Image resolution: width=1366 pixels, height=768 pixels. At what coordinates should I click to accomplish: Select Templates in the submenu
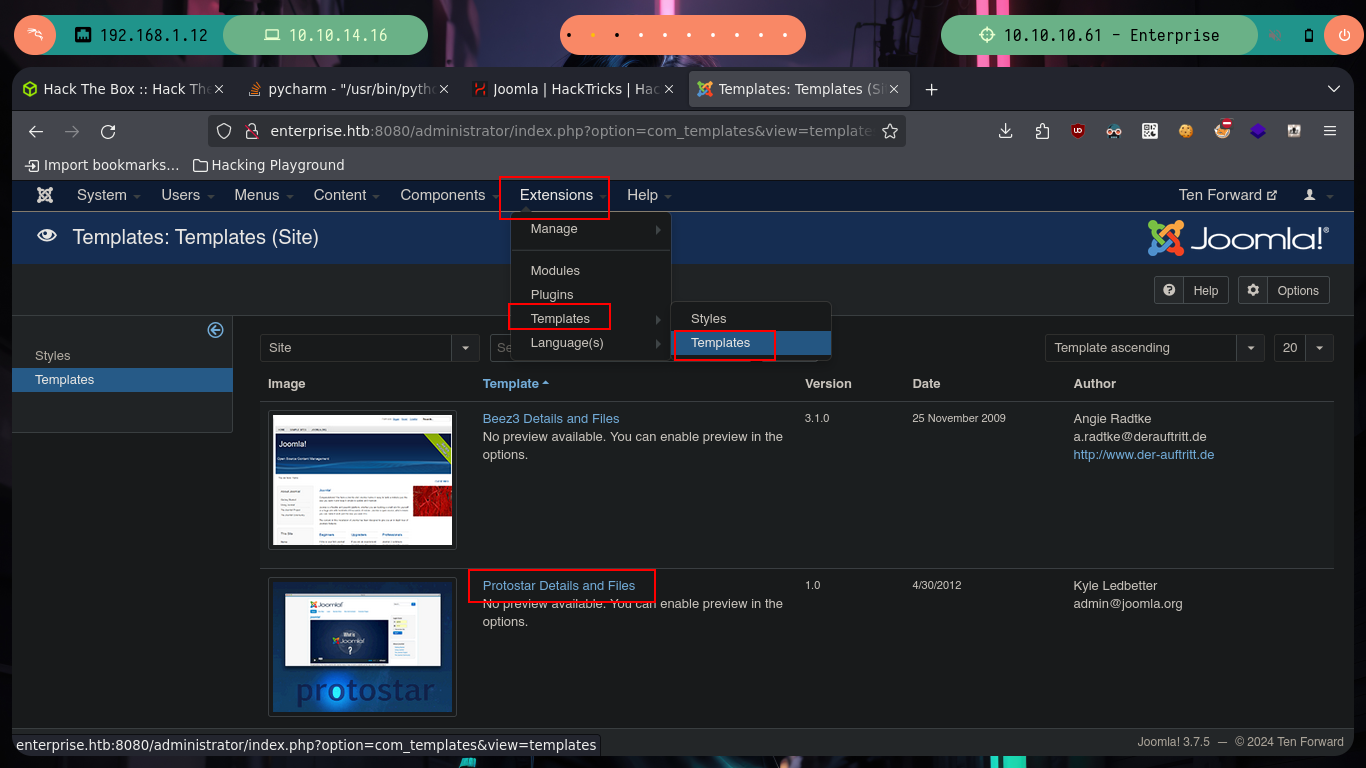751,343
